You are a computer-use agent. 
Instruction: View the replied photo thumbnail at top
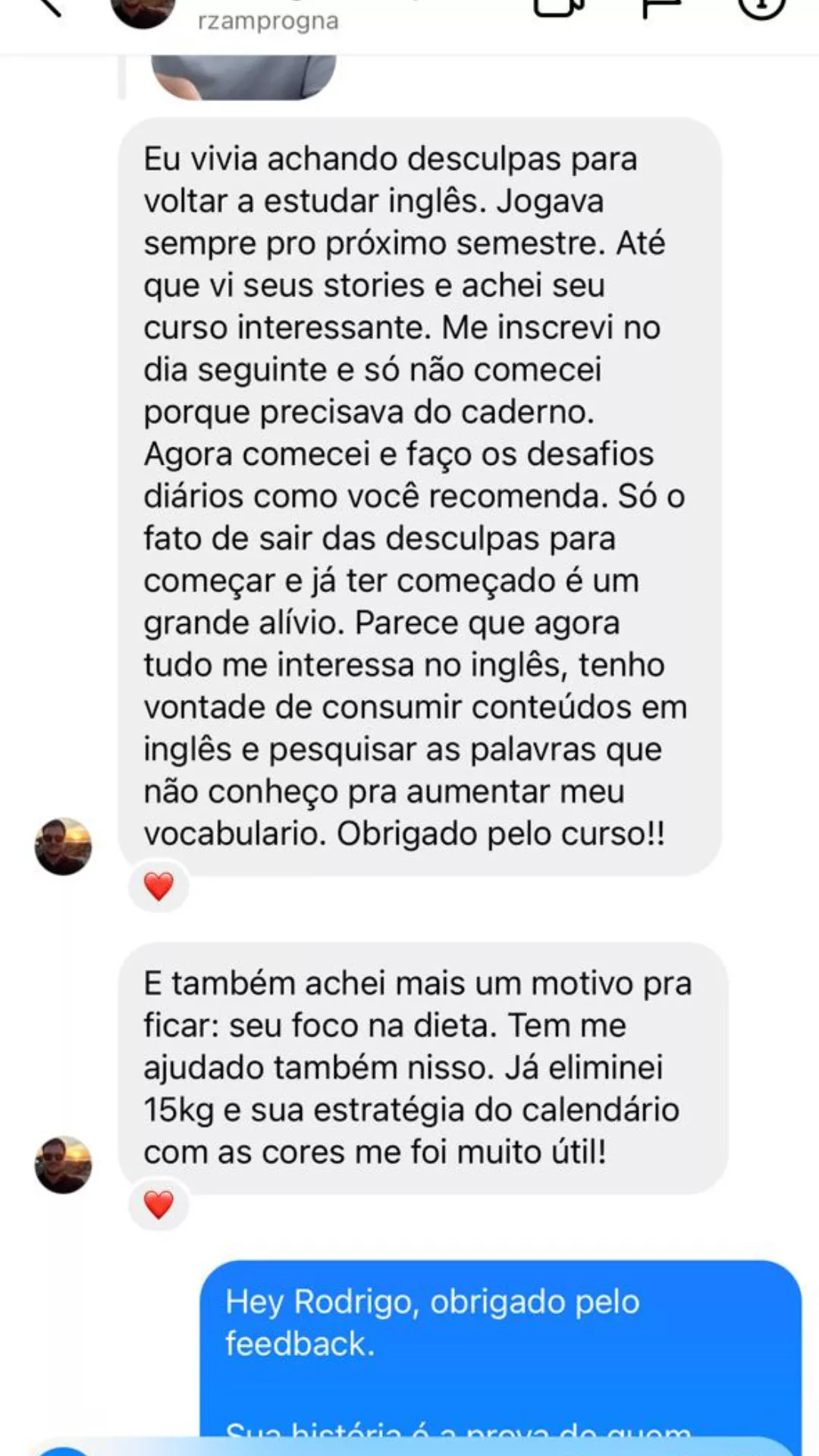[x=244, y=77]
